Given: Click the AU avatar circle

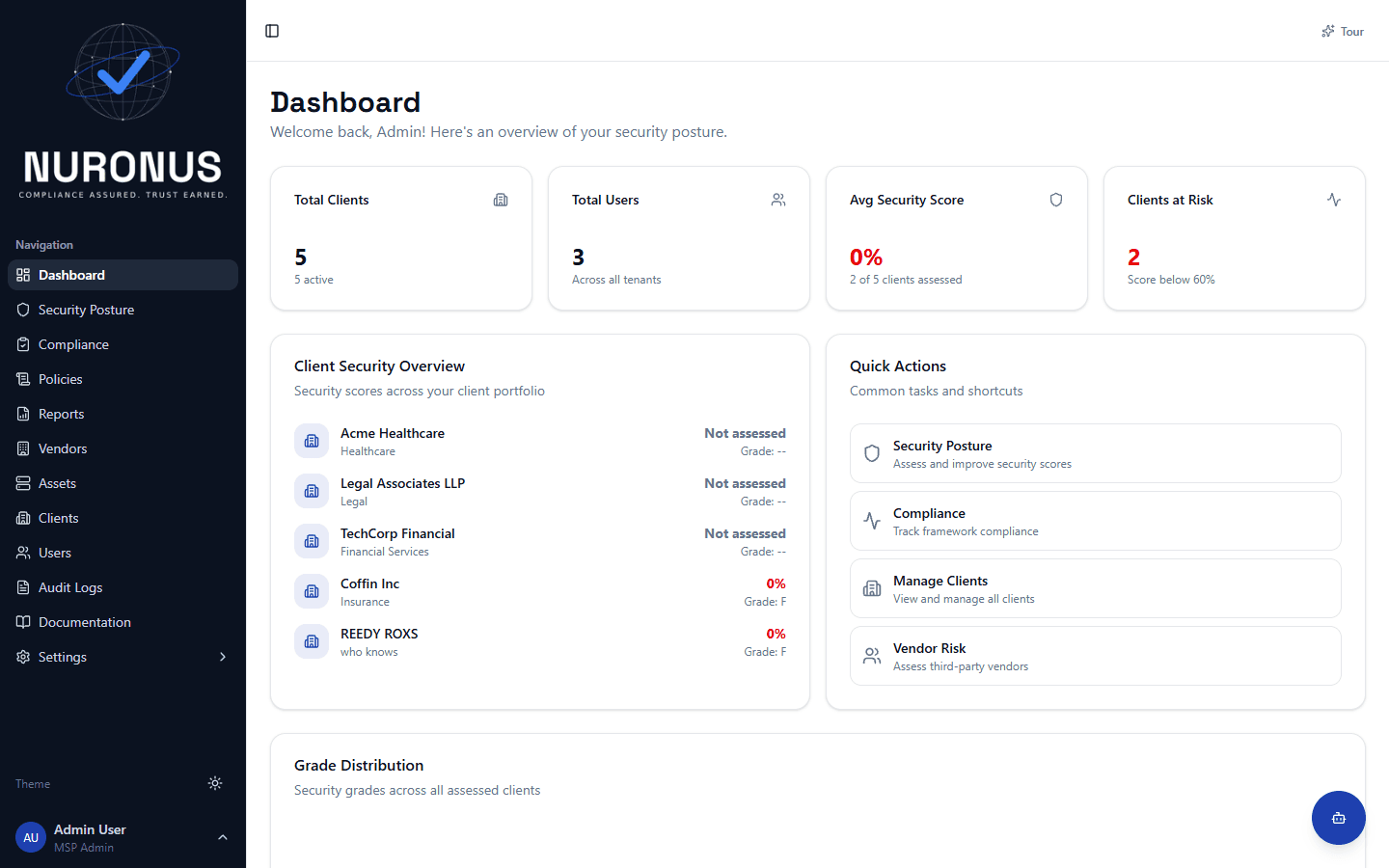Looking at the screenshot, I should point(31,837).
